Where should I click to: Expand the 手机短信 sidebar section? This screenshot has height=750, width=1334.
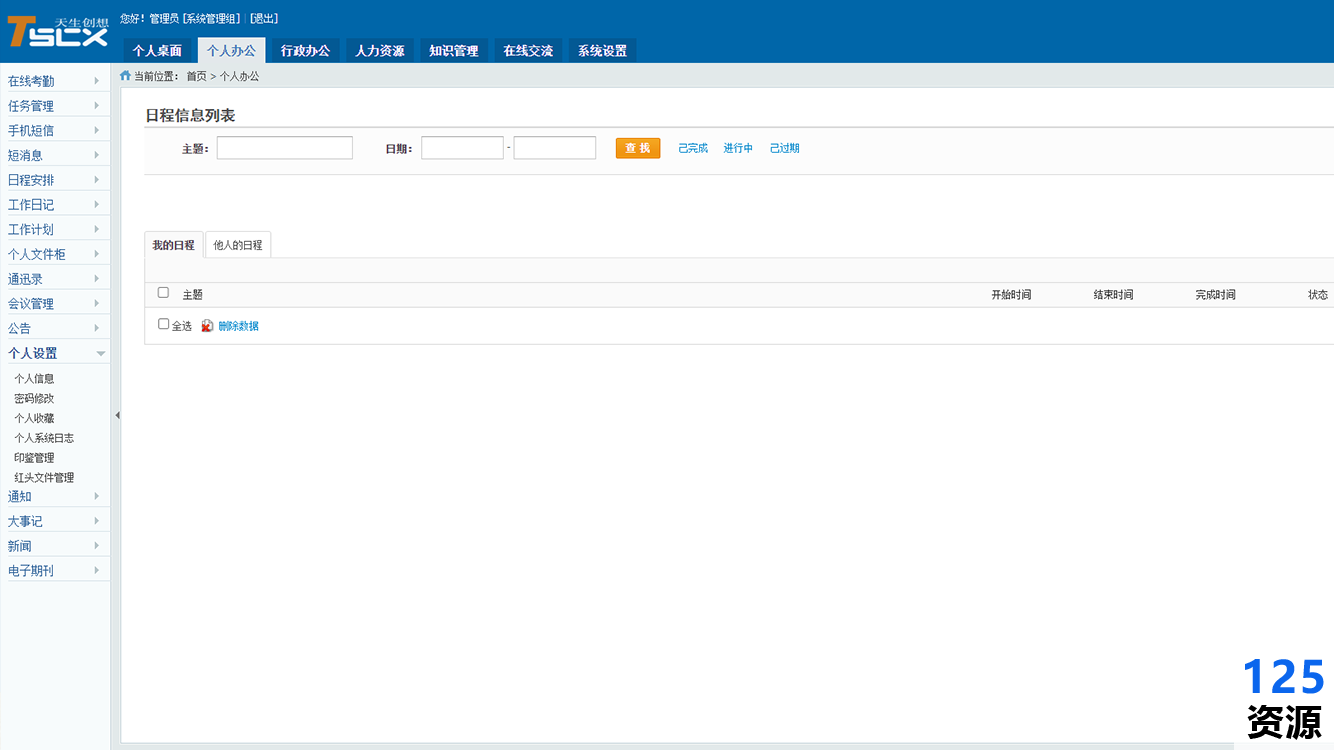tap(55, 130)
